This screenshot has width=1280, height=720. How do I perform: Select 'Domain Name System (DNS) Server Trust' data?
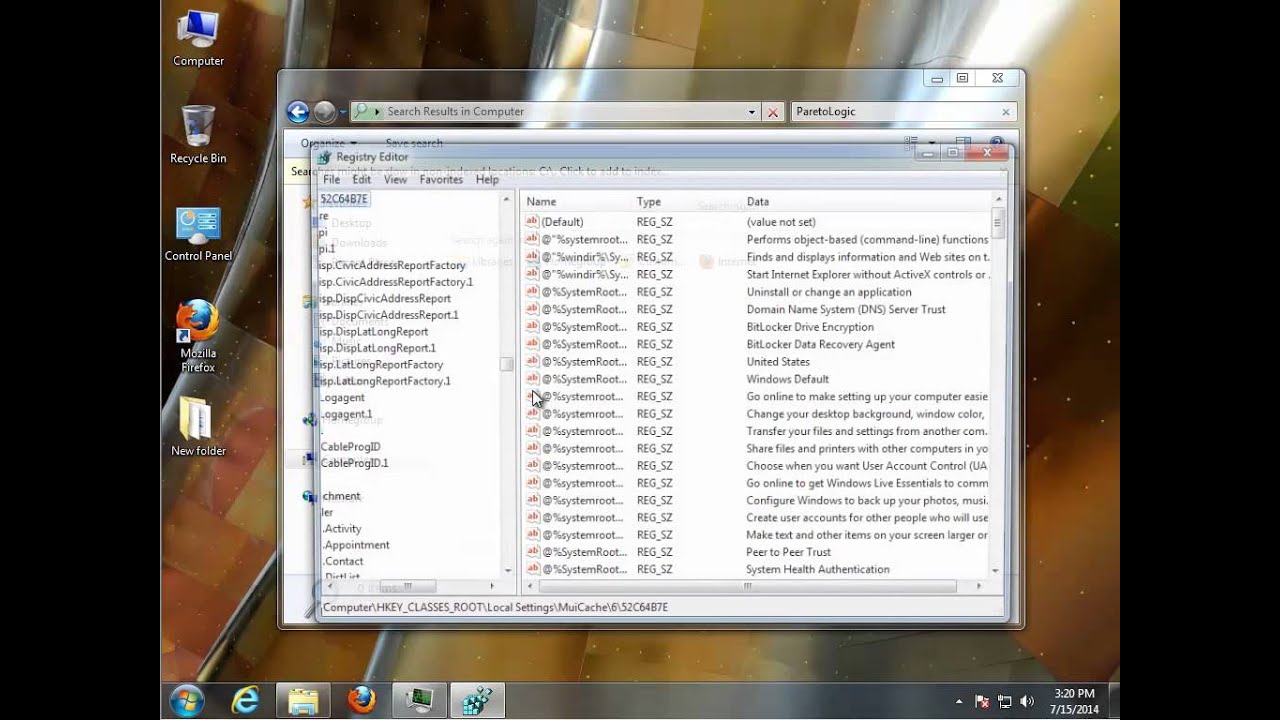[846, 309]
